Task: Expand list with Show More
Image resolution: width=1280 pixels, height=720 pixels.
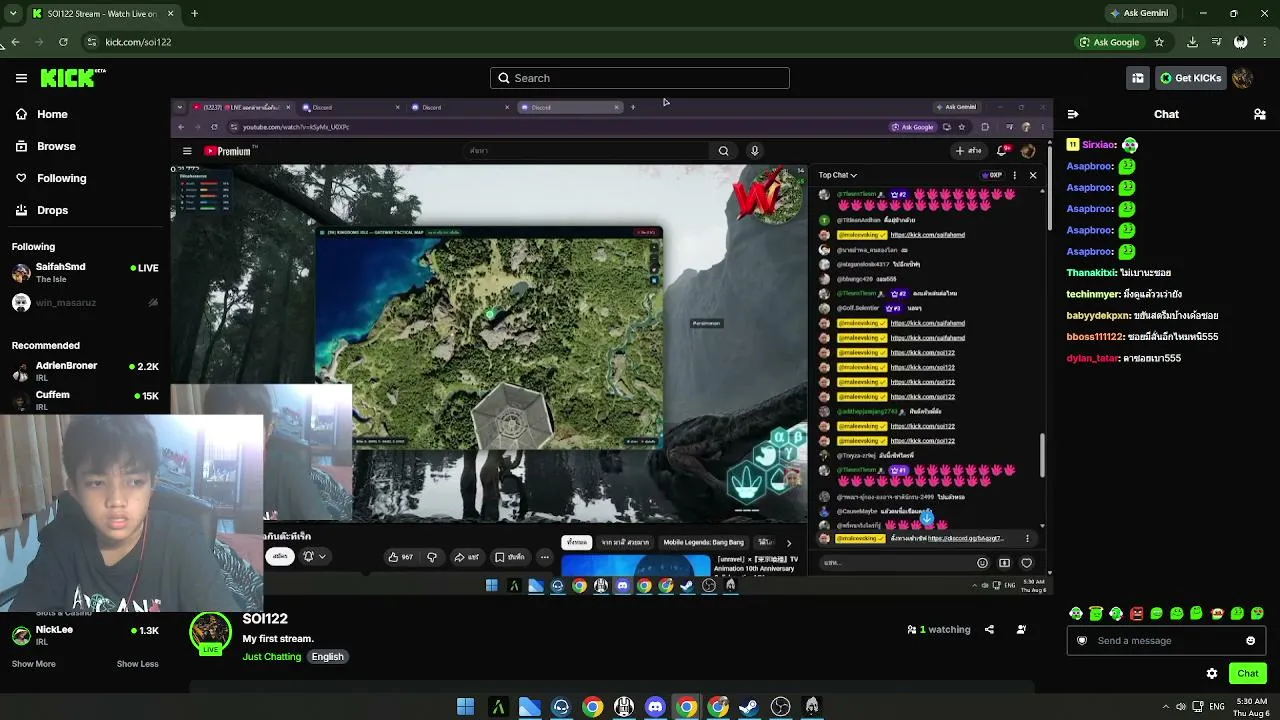Action: click(34, 664)
